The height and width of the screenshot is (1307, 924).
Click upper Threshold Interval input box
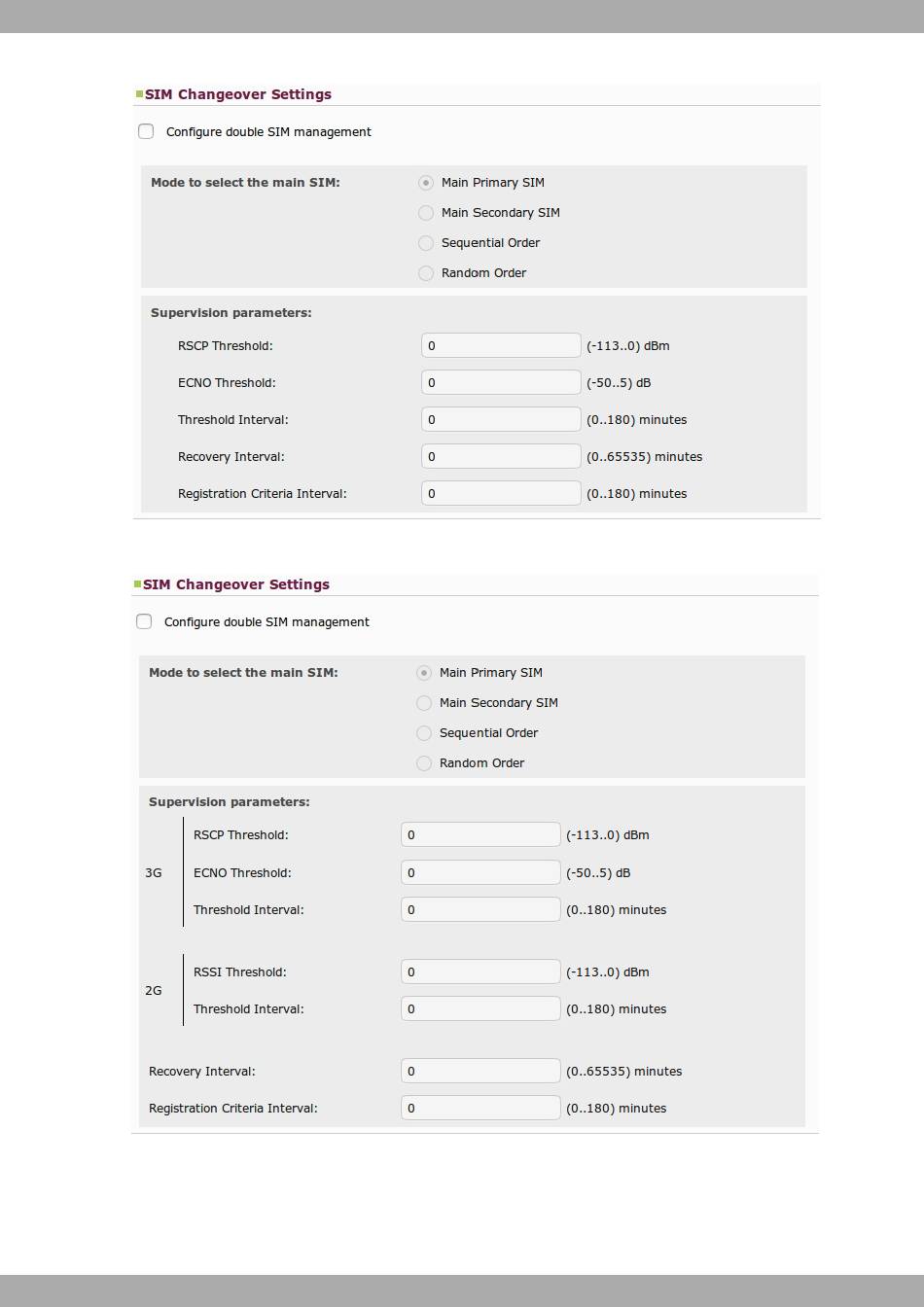[501, 419]
